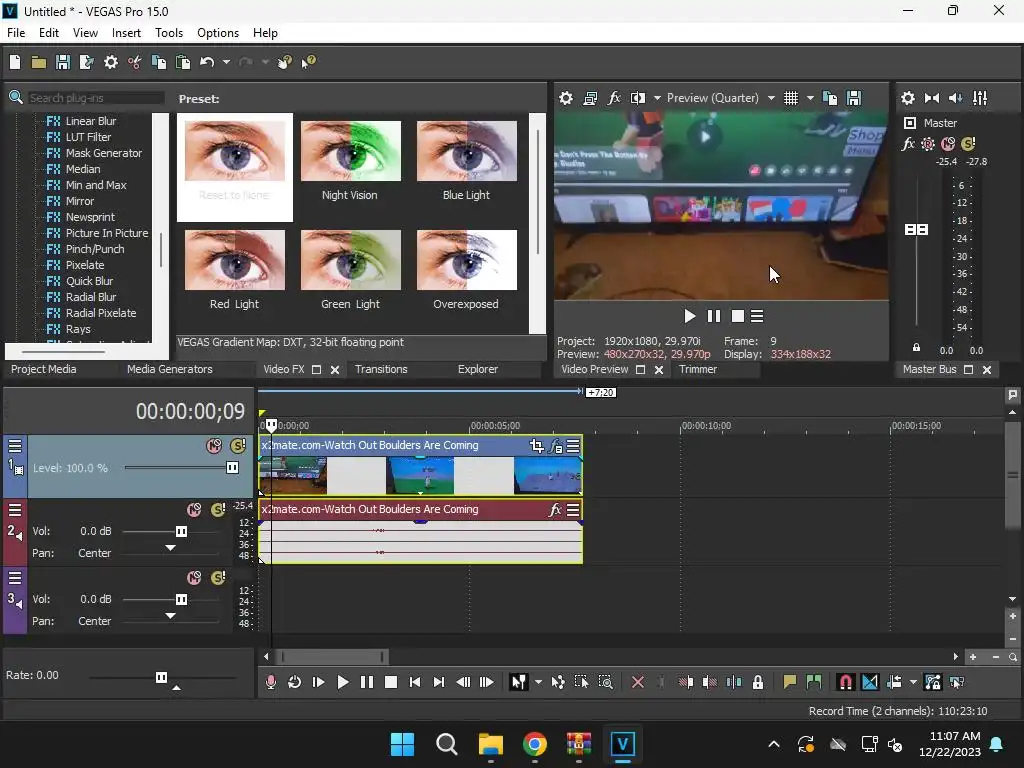This screenshot has width=1024, height=768.
Task: Toggle Split Screen View in preview
Action: (637, 98)
